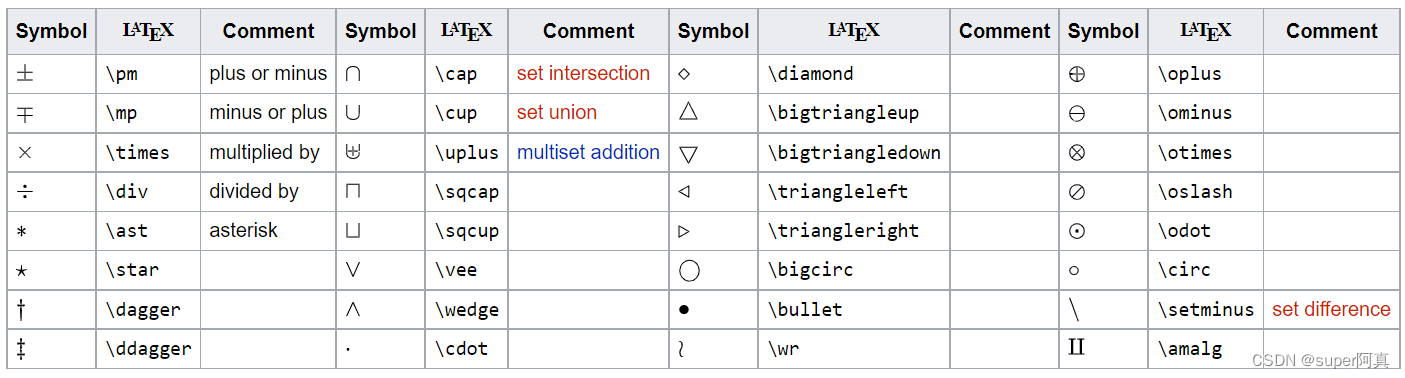Select the \uplus LaTeX command

467,153
